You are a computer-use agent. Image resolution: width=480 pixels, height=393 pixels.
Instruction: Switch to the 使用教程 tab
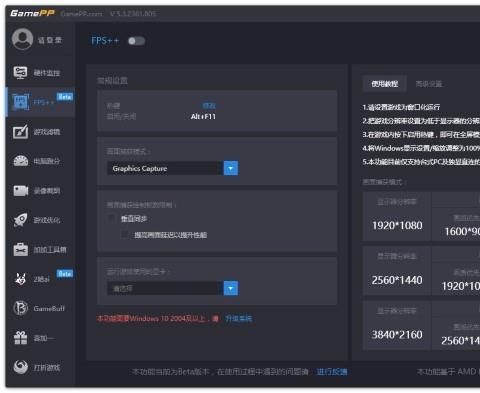(x=385, y=84)
